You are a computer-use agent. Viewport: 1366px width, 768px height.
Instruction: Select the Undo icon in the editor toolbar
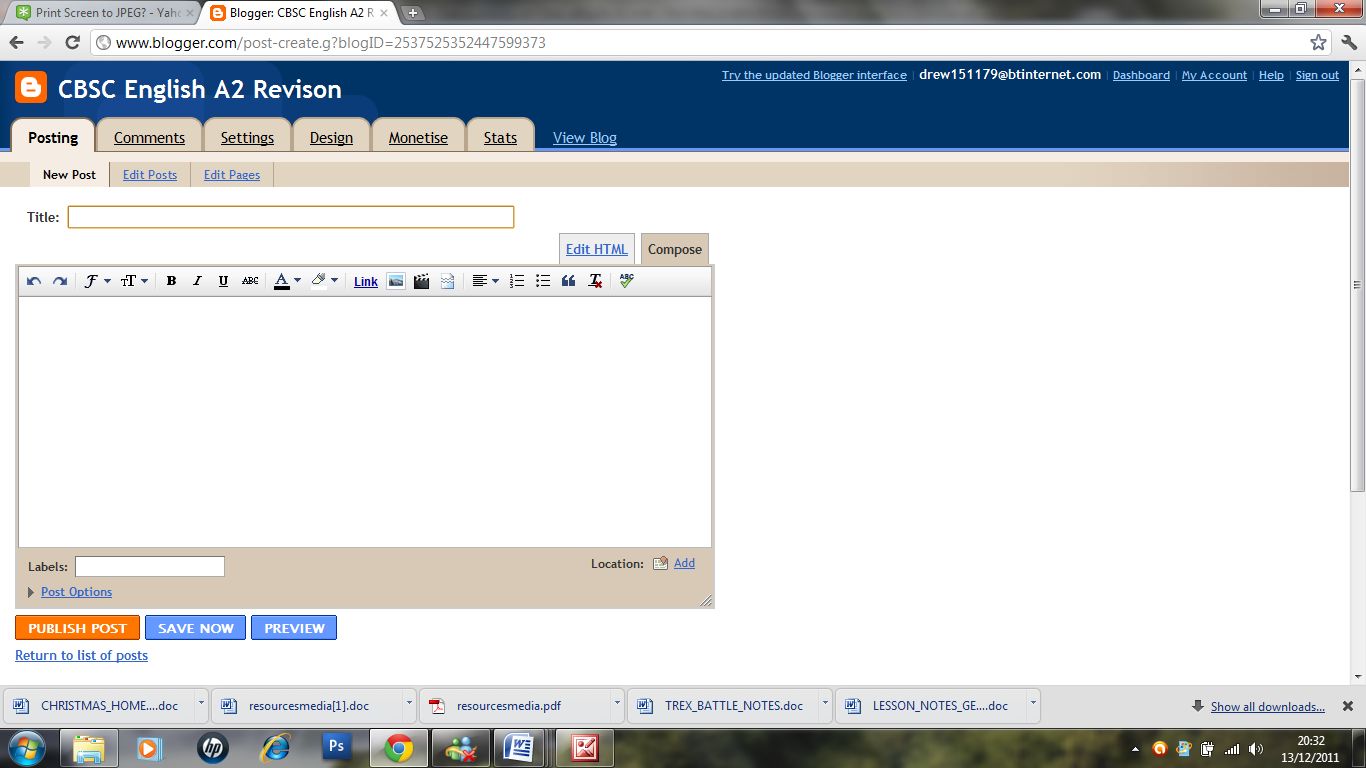[x=33, y=281]
